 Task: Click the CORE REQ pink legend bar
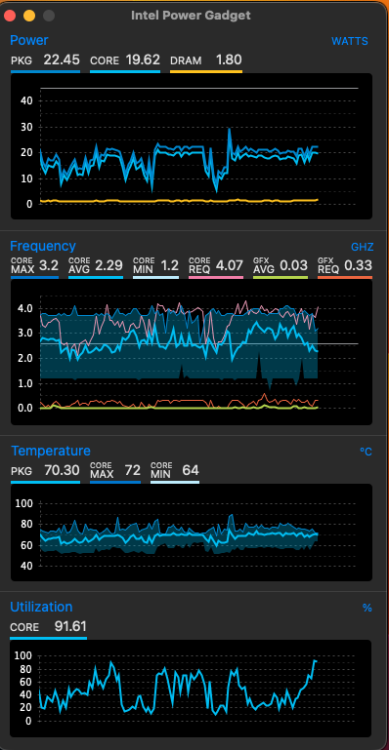[216, 277]
